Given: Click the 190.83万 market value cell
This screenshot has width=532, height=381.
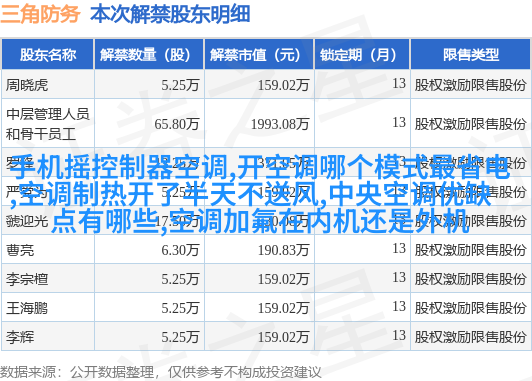Looking at the screenshot, I should pyautogui.click(x=283, y=250).
